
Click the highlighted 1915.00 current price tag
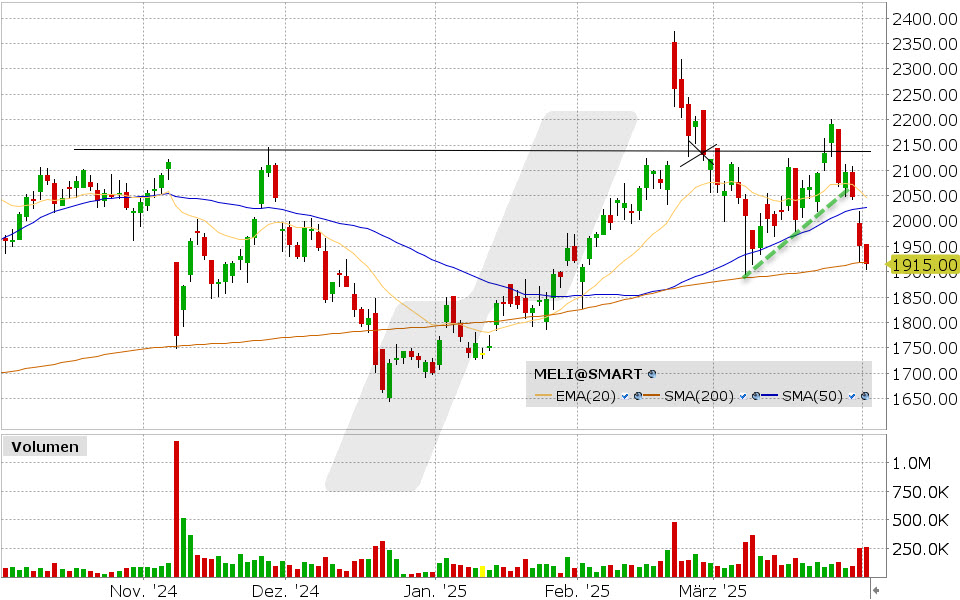point(924,265)
